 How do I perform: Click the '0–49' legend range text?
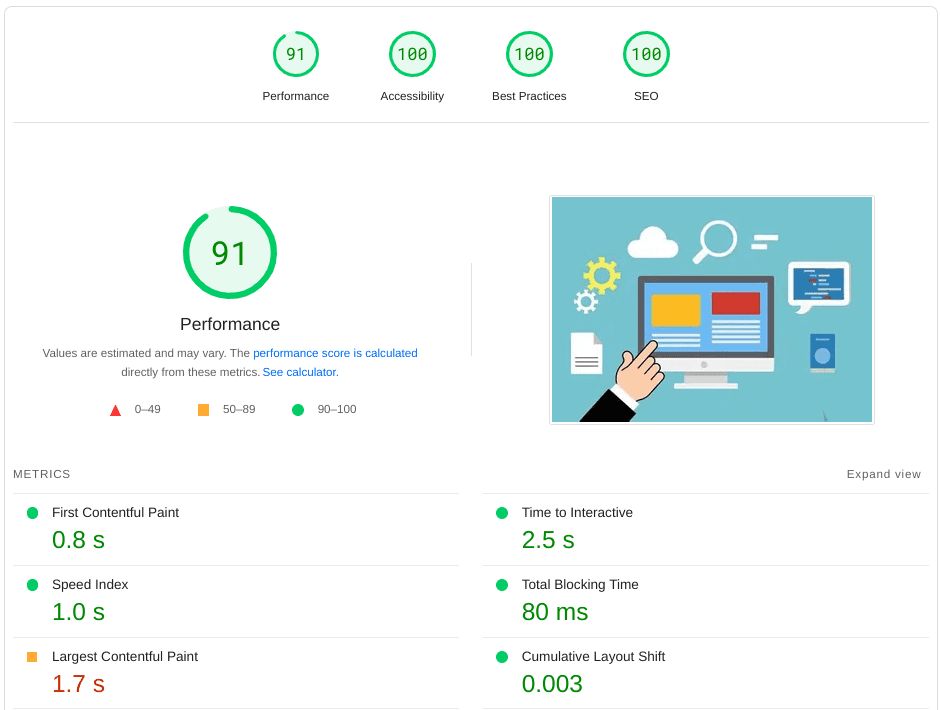(x=148, y=409)
